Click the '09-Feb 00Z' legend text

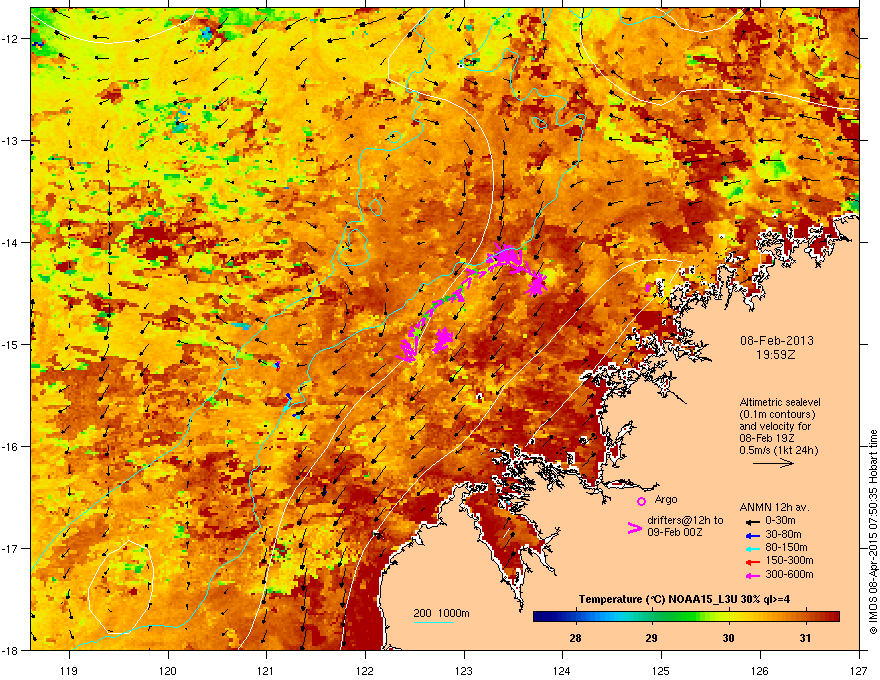click(674, 532)
